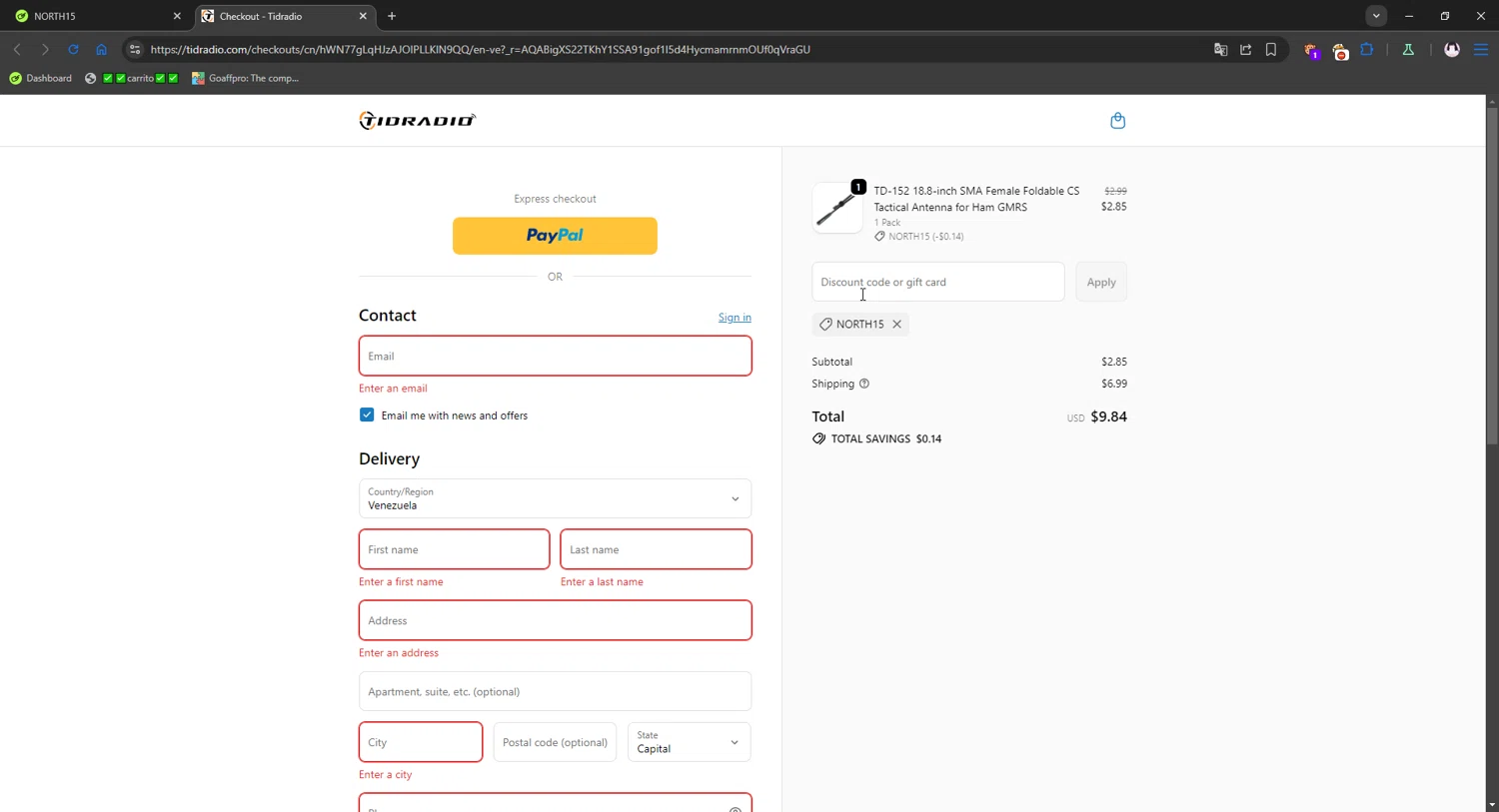Focus the City field
1499x812 pixels.
421,742
